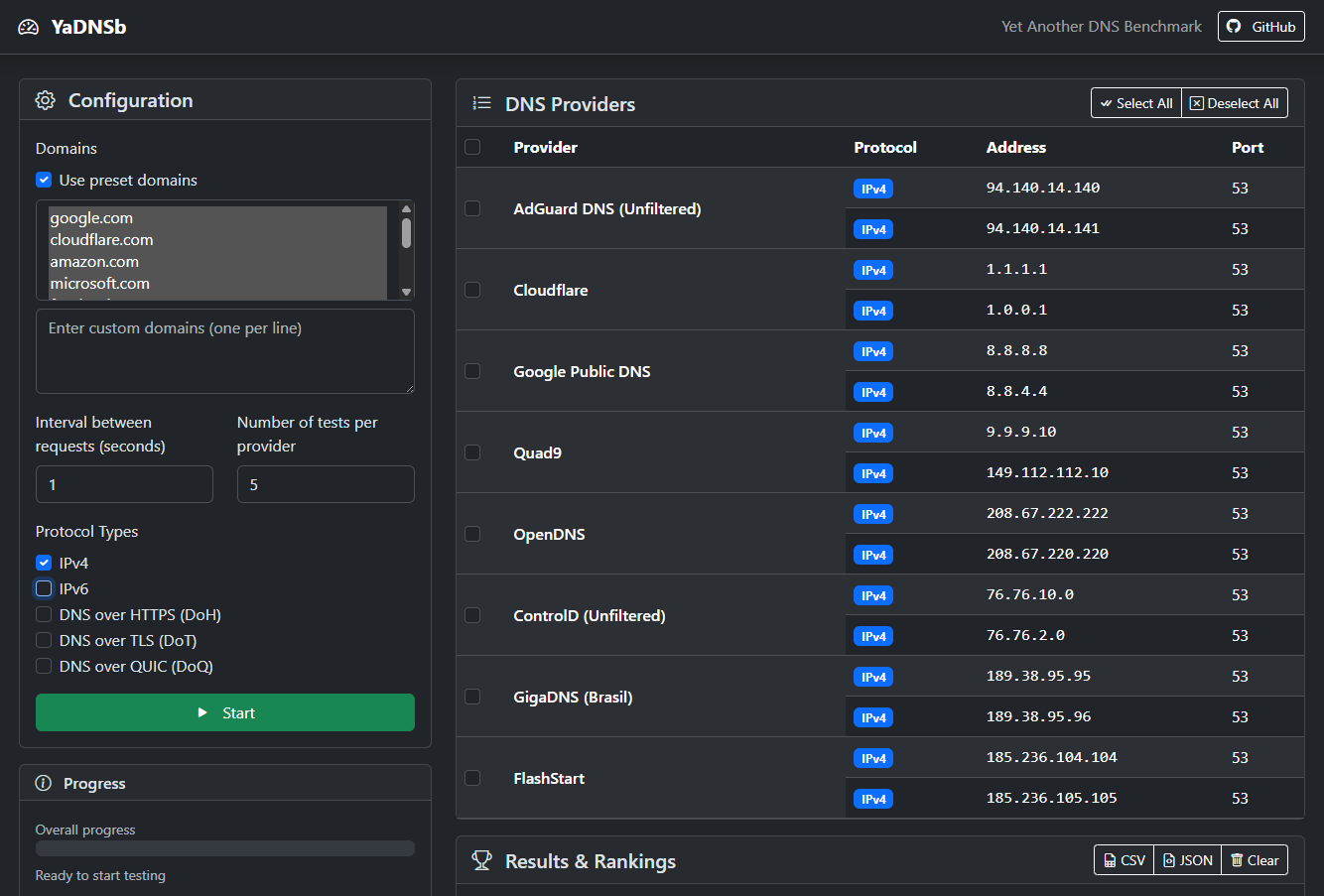Click the Configuration gear icon
1324x896 pixels.
pos(46,100)
